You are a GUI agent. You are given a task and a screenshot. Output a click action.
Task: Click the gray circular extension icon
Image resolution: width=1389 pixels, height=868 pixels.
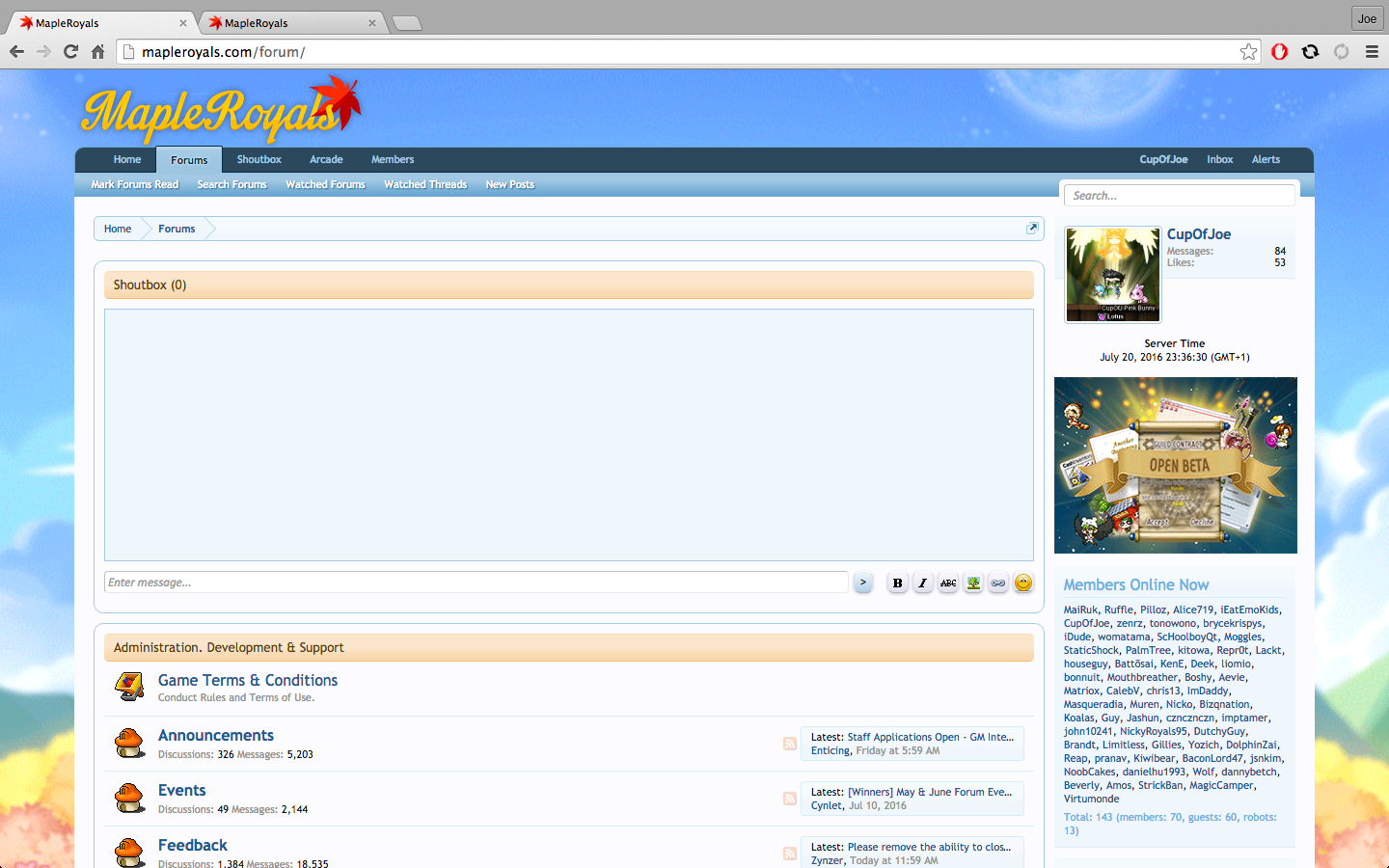1342,52
